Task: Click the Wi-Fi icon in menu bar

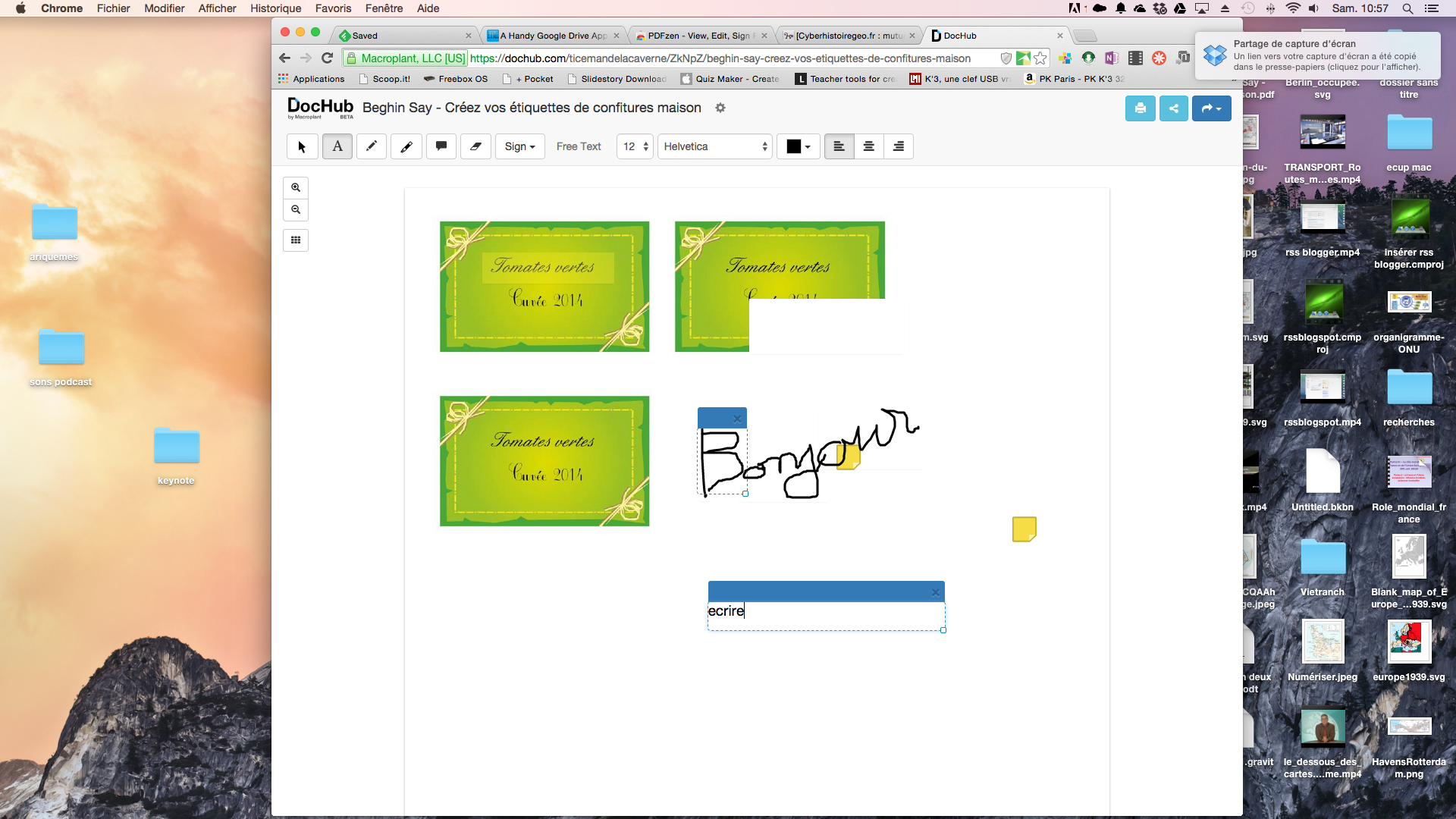Action: click(x=1294, y=8)
